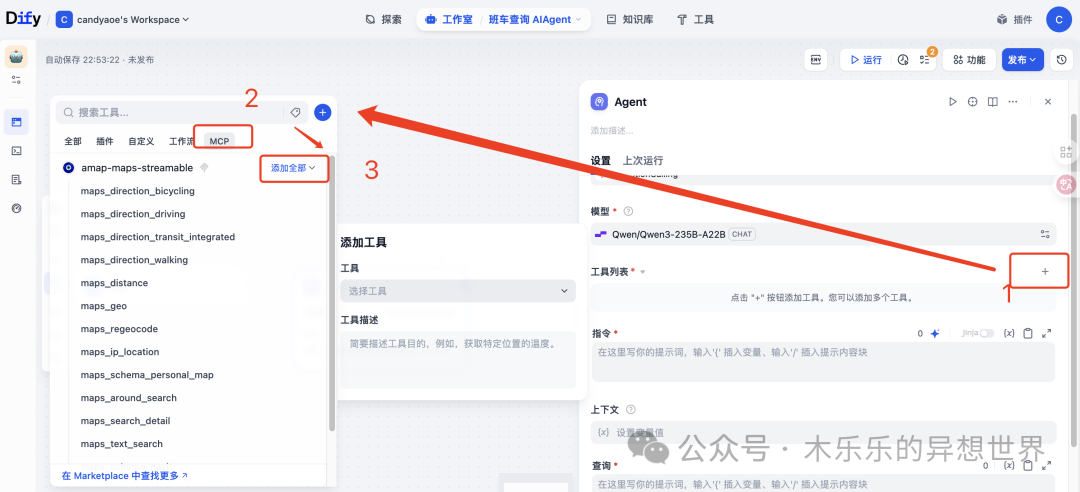Open the robot app icon in the sidebar
Image resolution: width=1080 pixels, height=492 pixels.
click(x=17, y=57)
